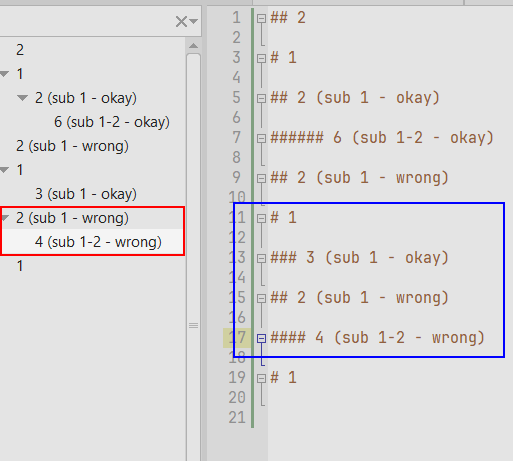Fold the heading on line 15

click(262, 298)
